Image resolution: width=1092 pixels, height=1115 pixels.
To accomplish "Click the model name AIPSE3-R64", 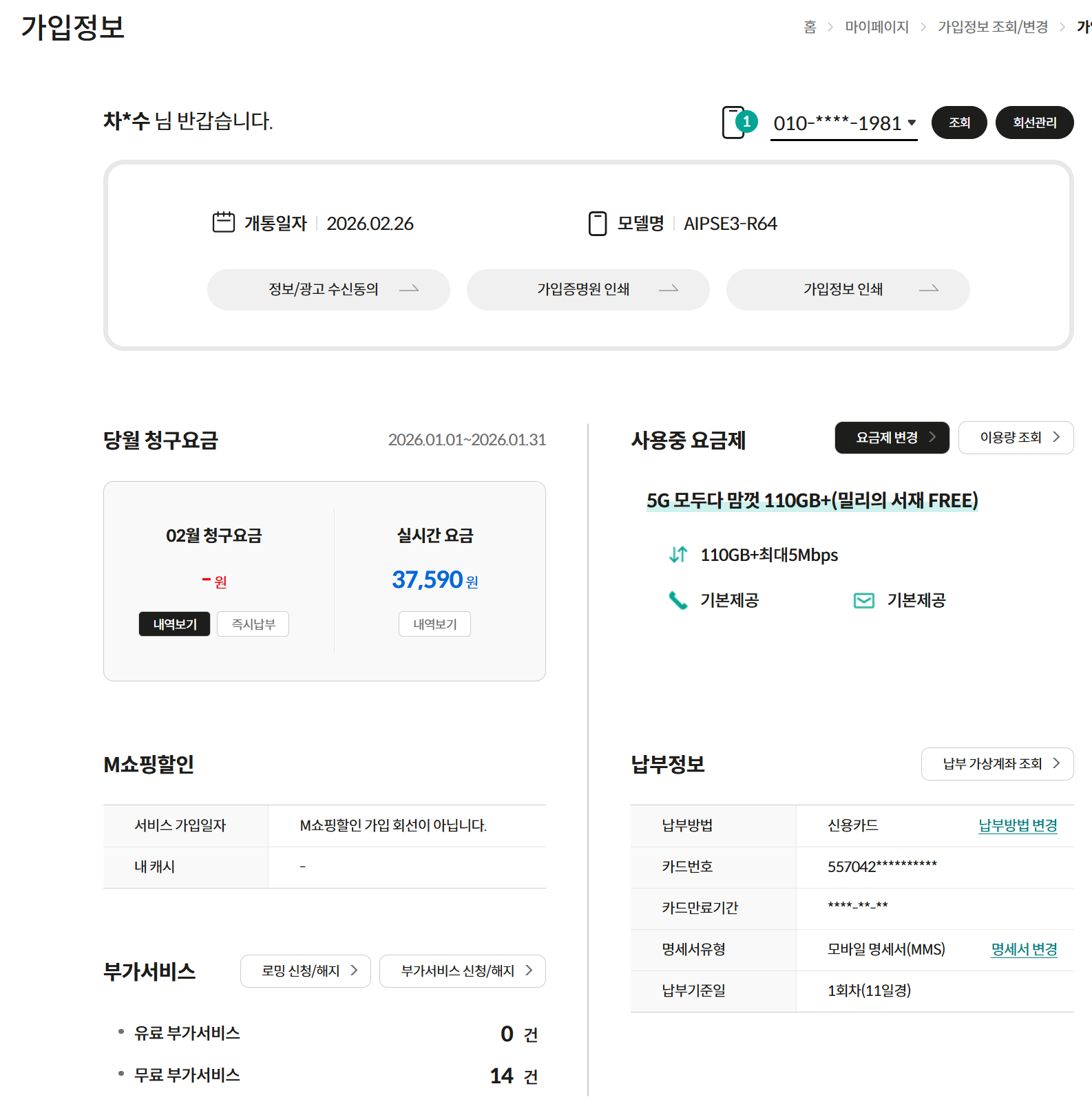I will (730, 224).
